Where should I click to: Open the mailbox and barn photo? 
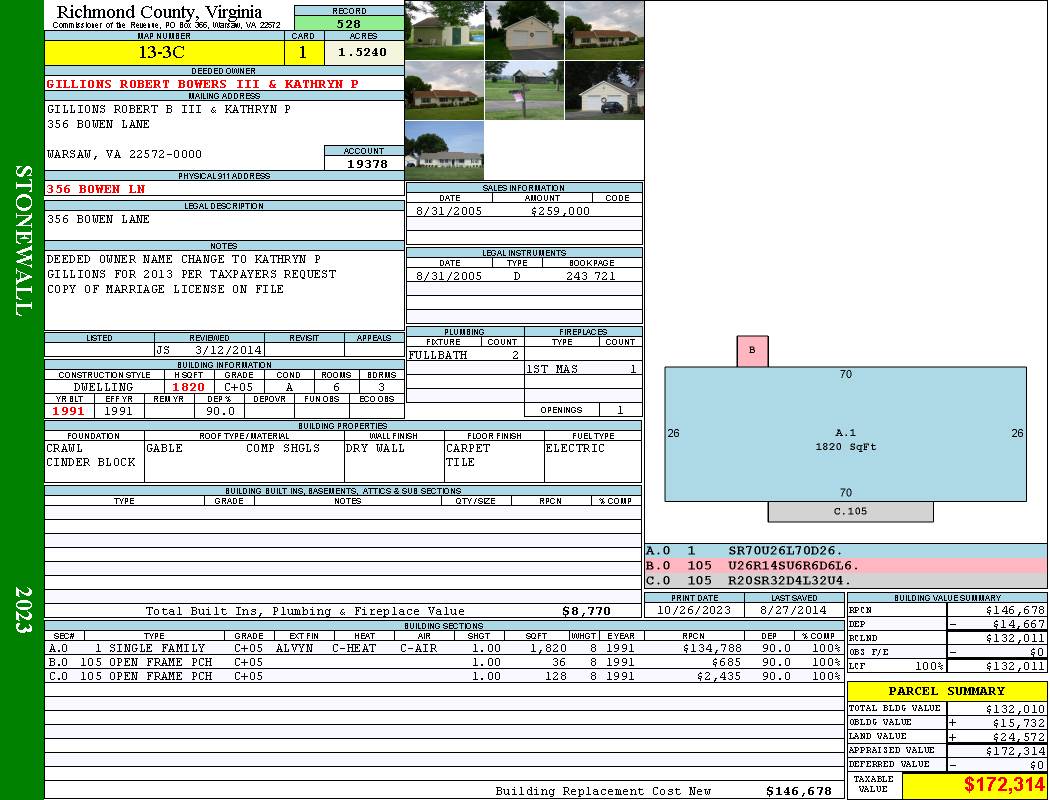[524, 91]
